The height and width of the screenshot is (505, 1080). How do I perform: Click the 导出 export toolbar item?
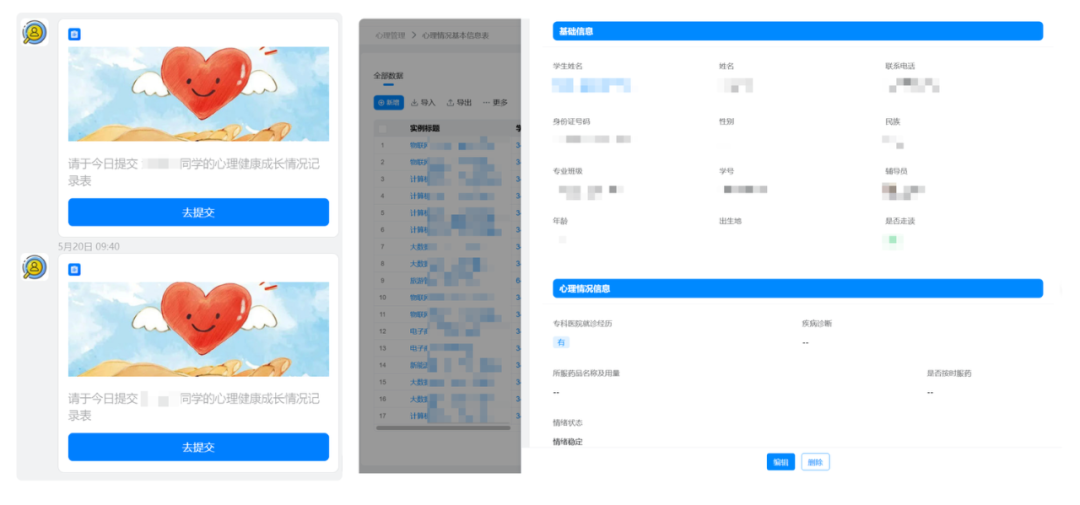(x=459, y=102)
